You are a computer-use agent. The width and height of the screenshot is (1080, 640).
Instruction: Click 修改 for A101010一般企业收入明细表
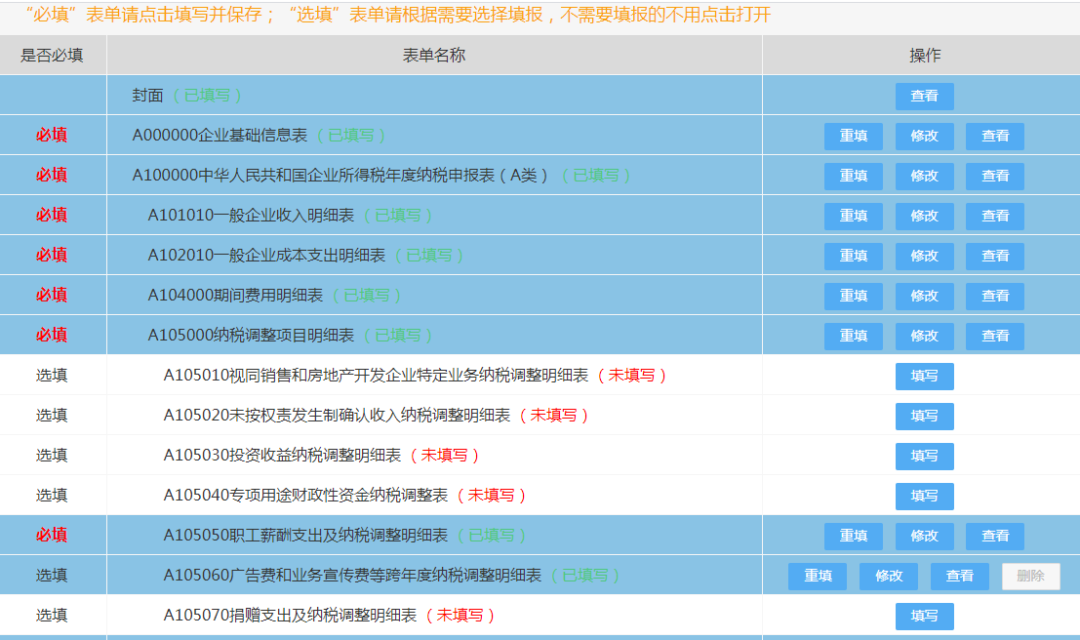point(924,216)
